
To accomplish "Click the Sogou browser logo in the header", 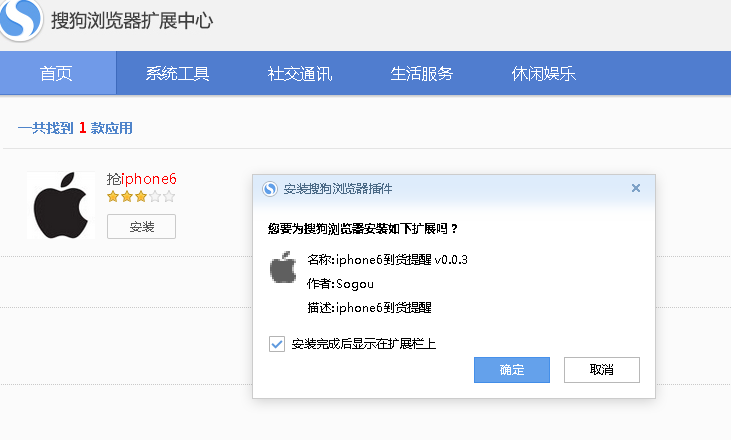I will tap(20, 20).
